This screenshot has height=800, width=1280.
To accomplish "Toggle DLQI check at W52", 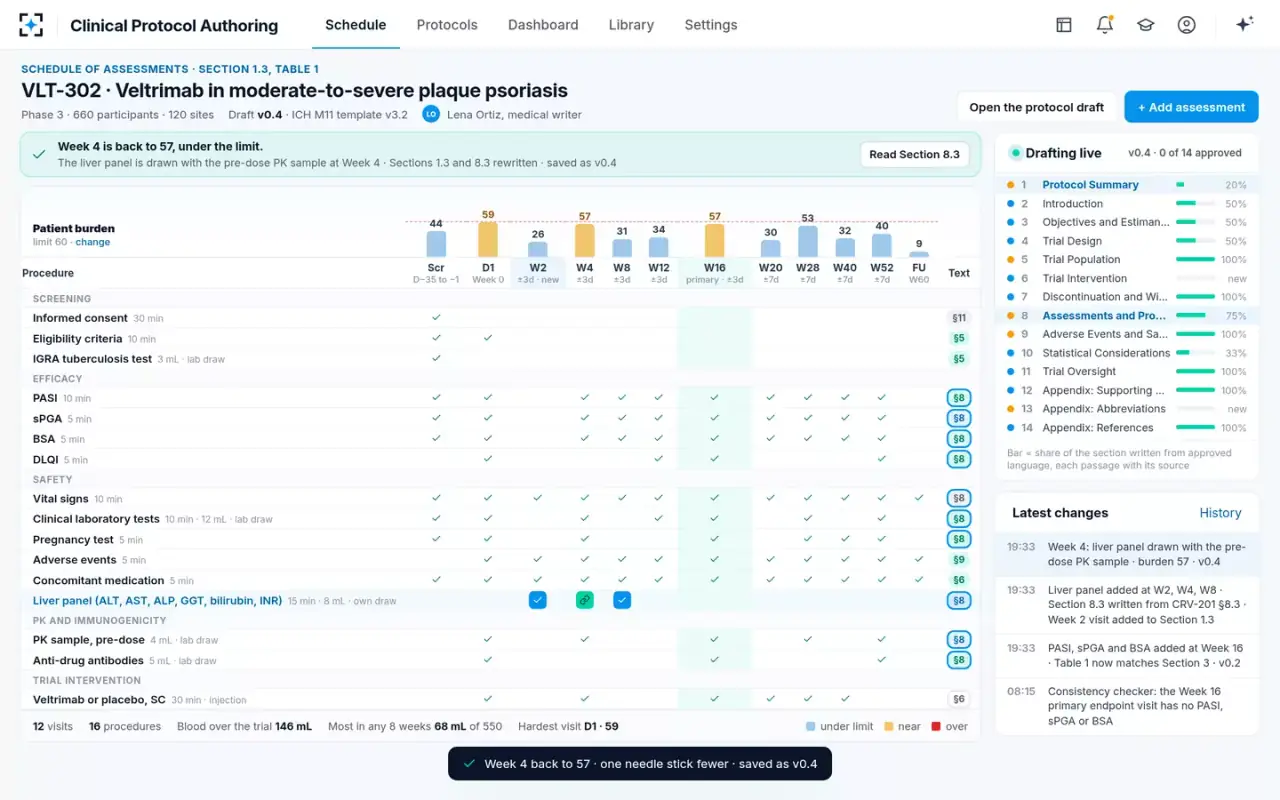I will (x=881, y=458).
